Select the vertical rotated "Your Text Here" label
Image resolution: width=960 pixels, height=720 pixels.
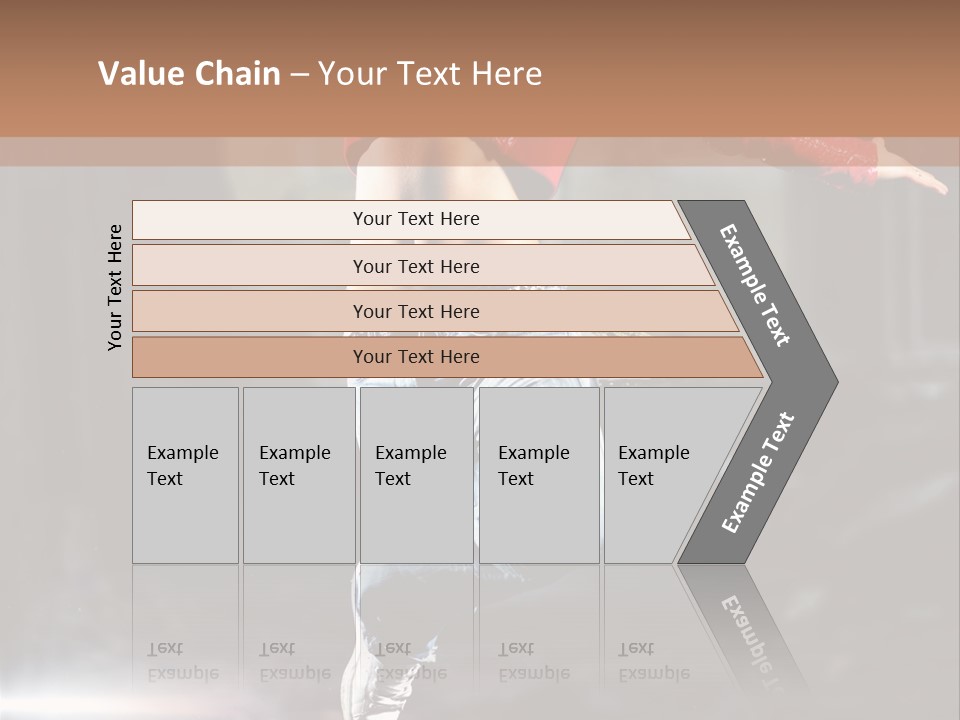point(115,287)
